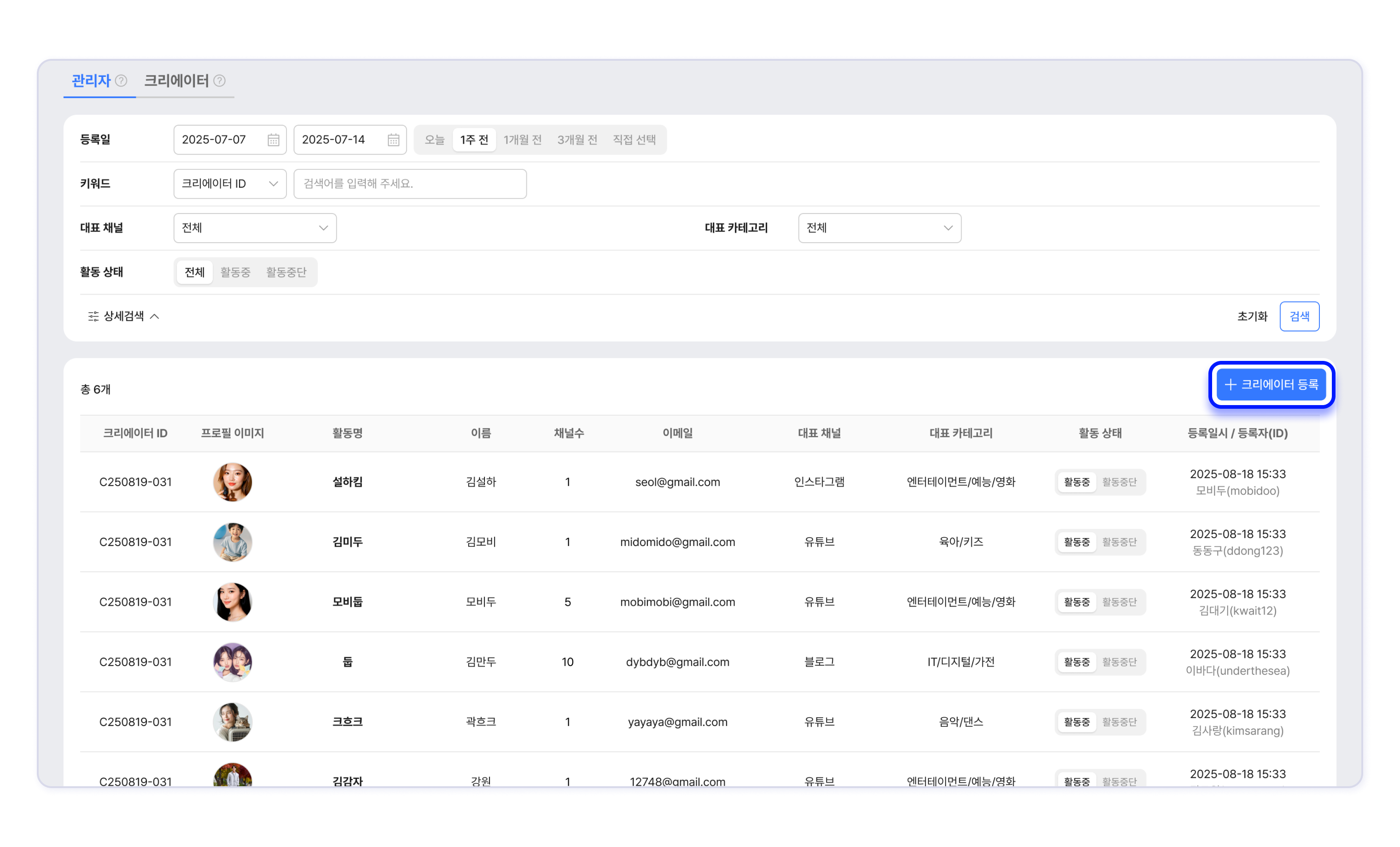
Task: Click plus icon on 크리에이터 등록 button
Action: tap(1230, 384)
